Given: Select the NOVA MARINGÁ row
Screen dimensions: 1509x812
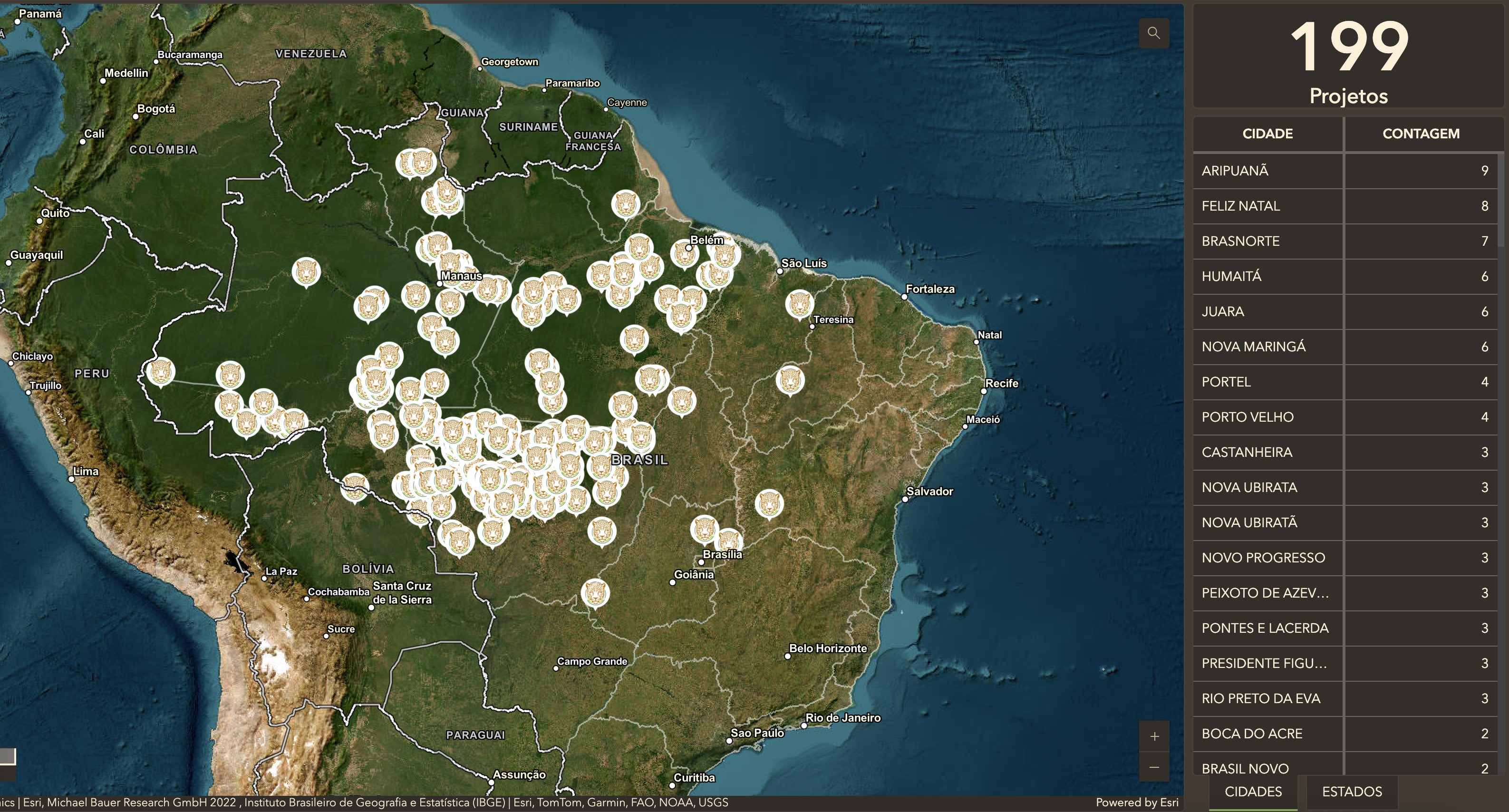Looking at the screenshot, I should coord(1345,346).
